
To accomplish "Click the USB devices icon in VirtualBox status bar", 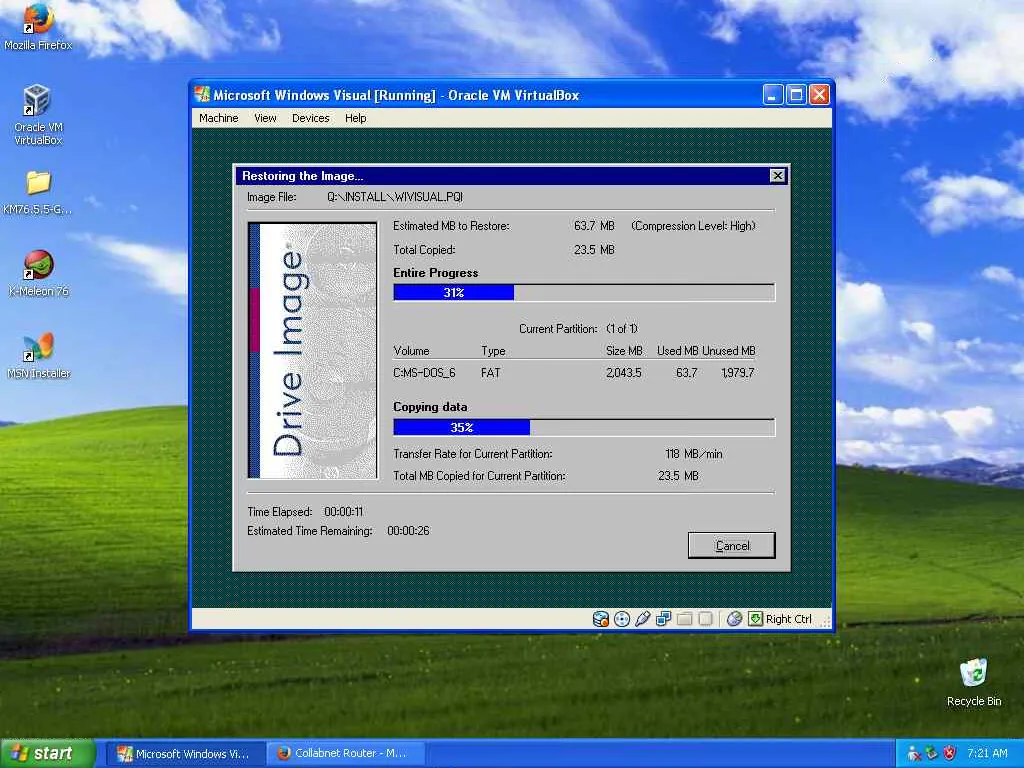I will coord(643,618).
